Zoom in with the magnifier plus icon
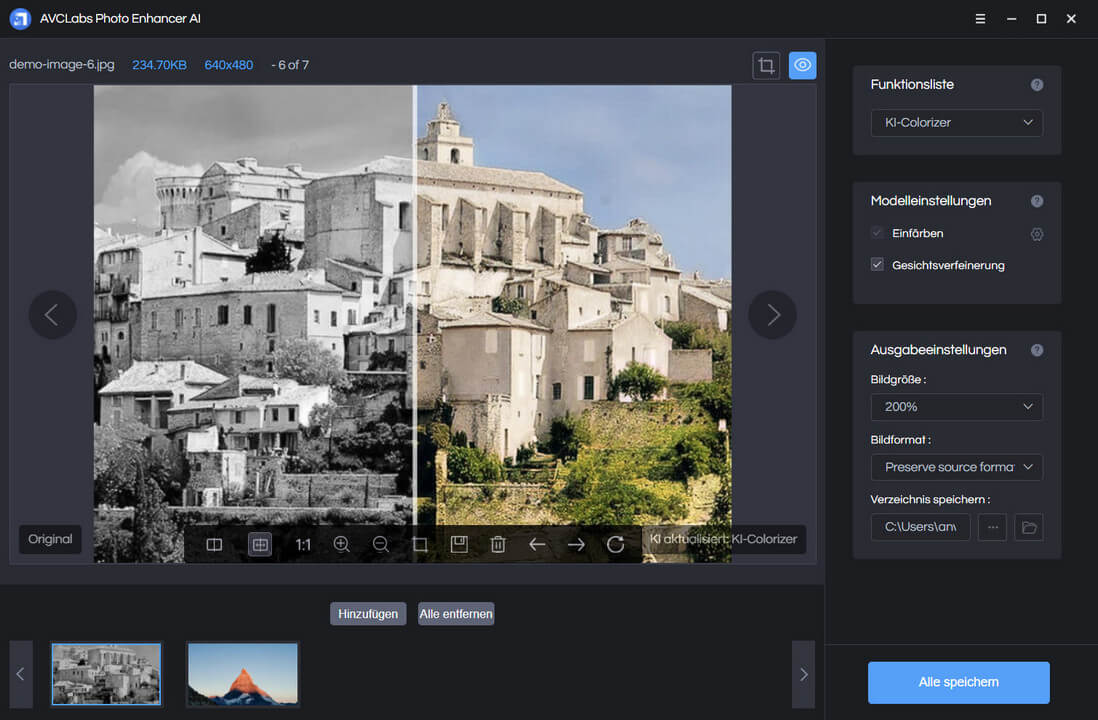This screenshot has width=1098, height=720. click(342, 544)
